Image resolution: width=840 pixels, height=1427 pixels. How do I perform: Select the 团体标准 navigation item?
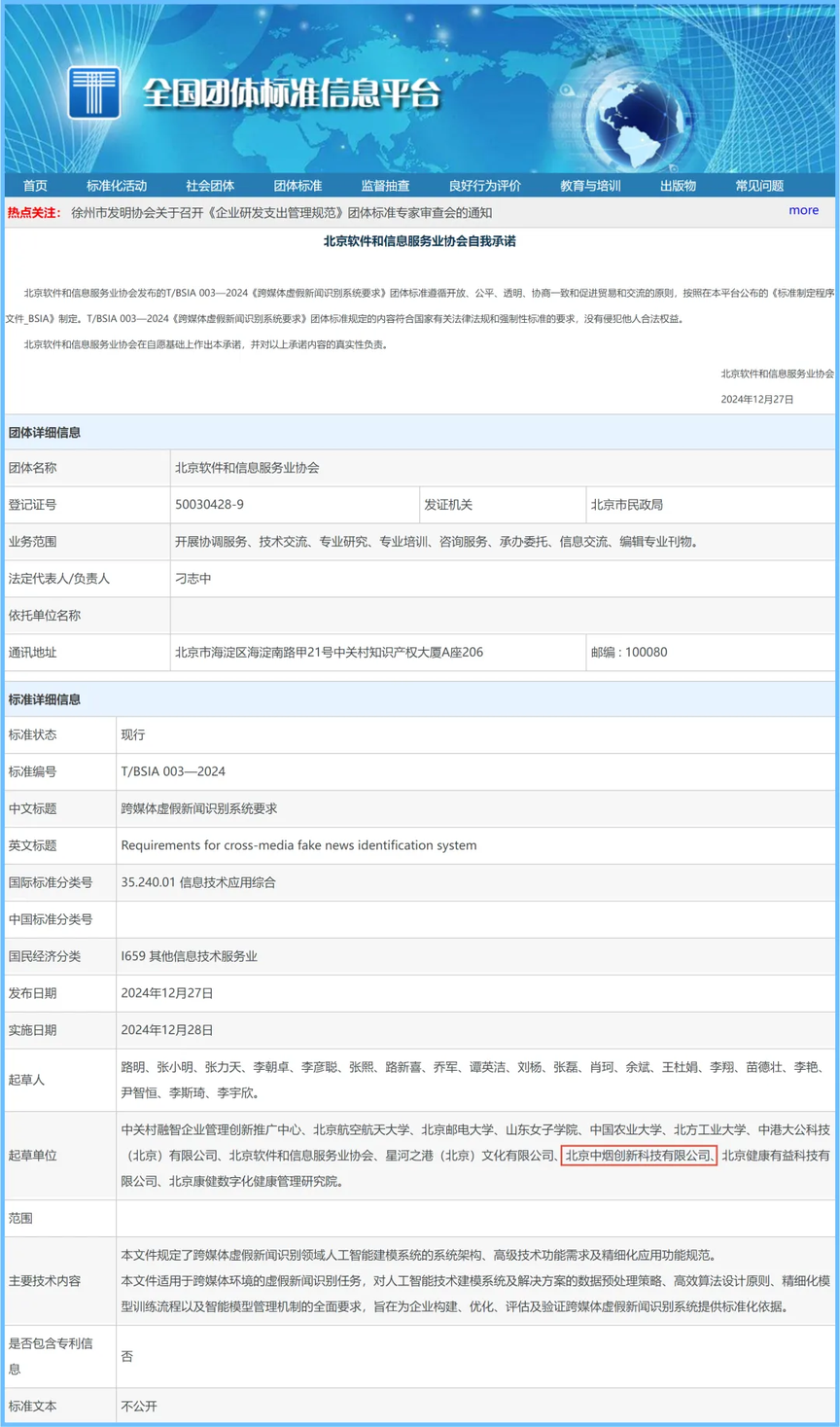297,186
